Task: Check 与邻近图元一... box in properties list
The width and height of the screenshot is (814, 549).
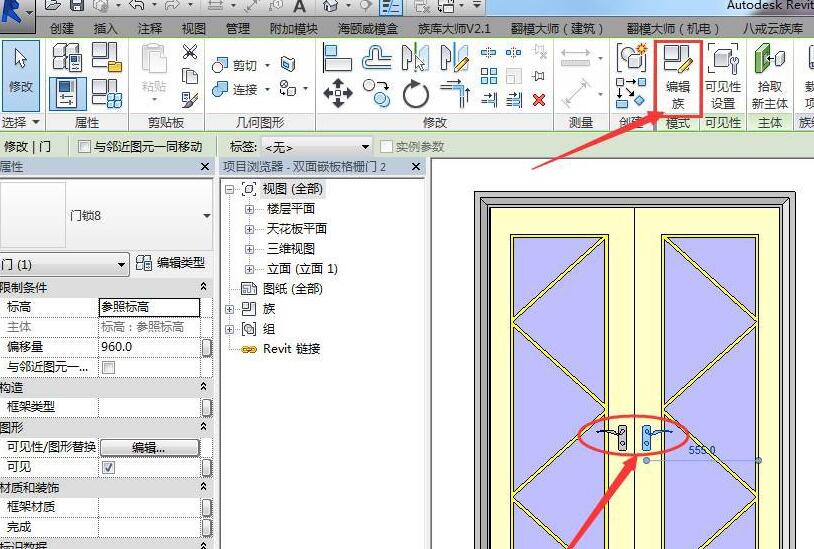Action: [x=108, y=367]
